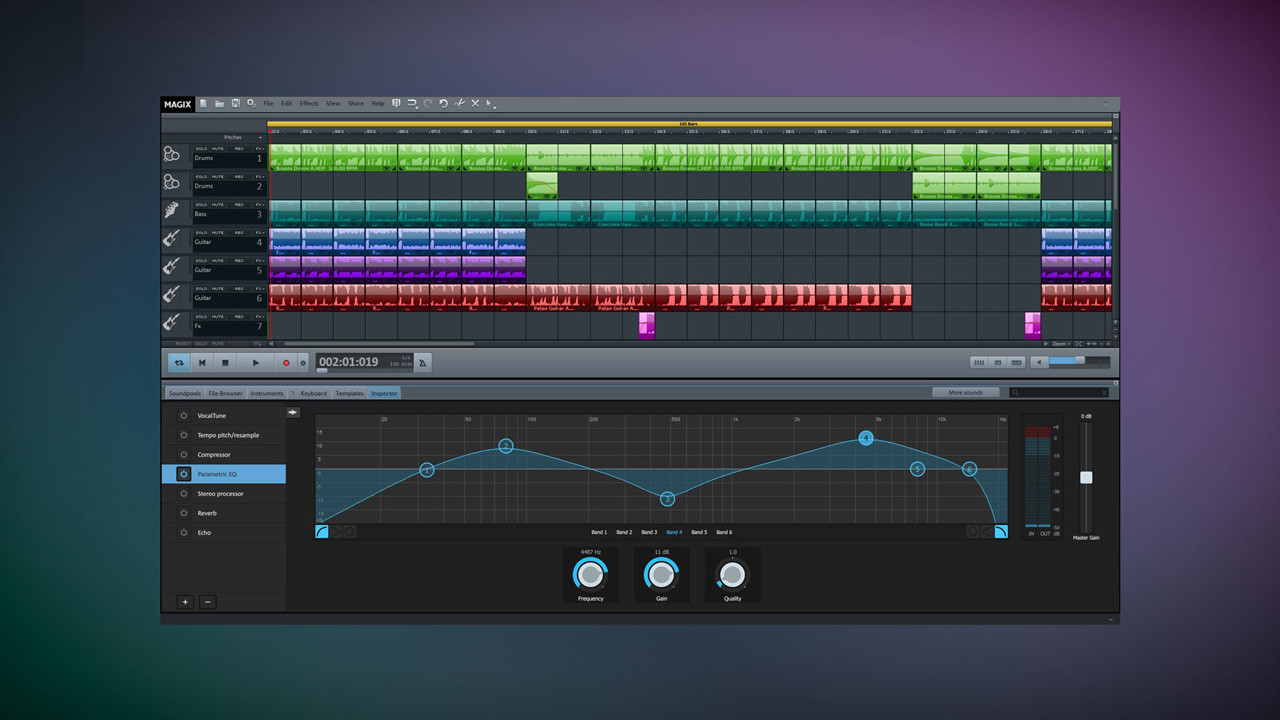This screenshot has width=1280, height=720.
Task: Select EQ node 3 on the curve
Action: (x=668, y=499)
